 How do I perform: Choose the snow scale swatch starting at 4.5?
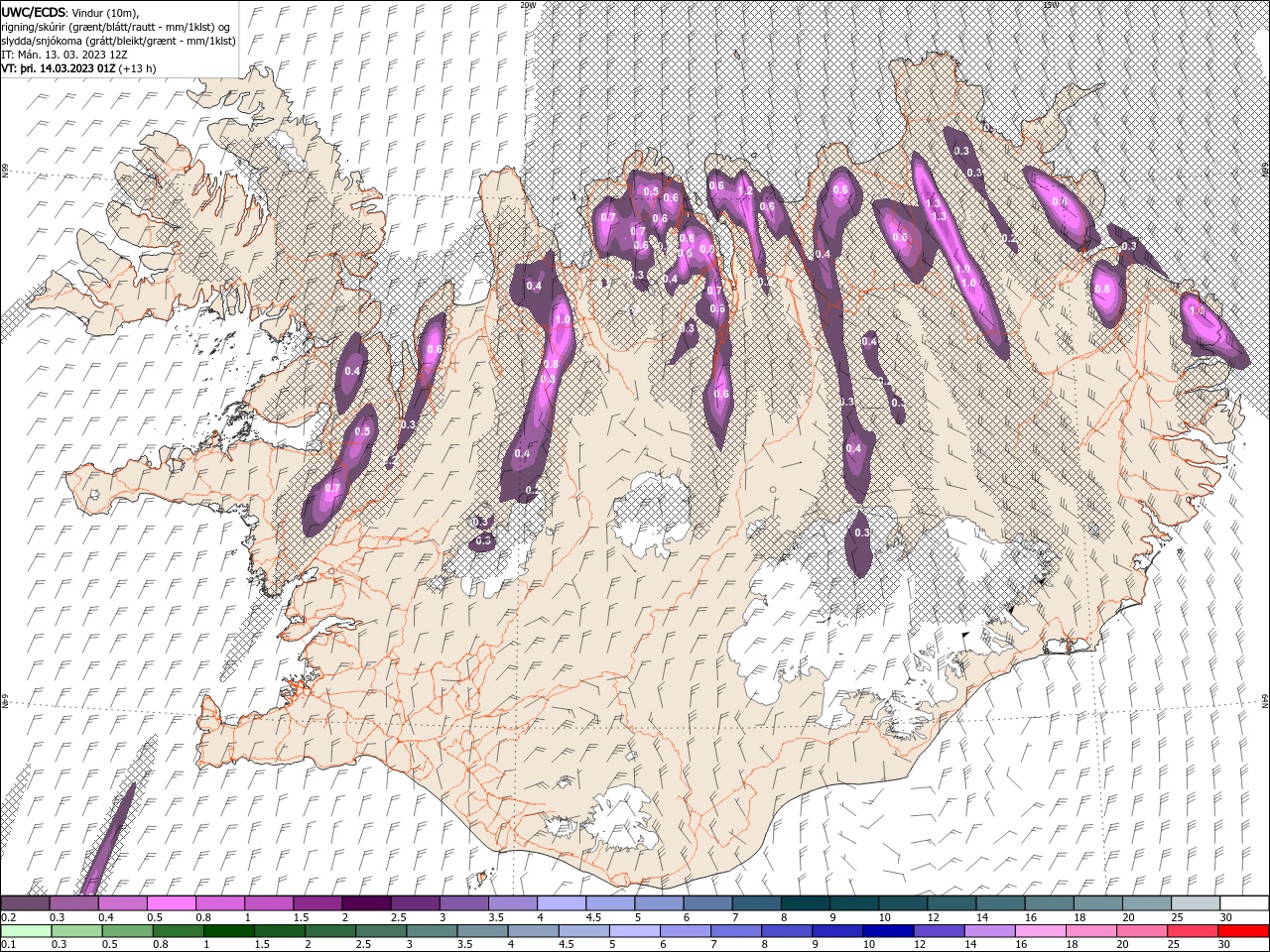point(610,903)
